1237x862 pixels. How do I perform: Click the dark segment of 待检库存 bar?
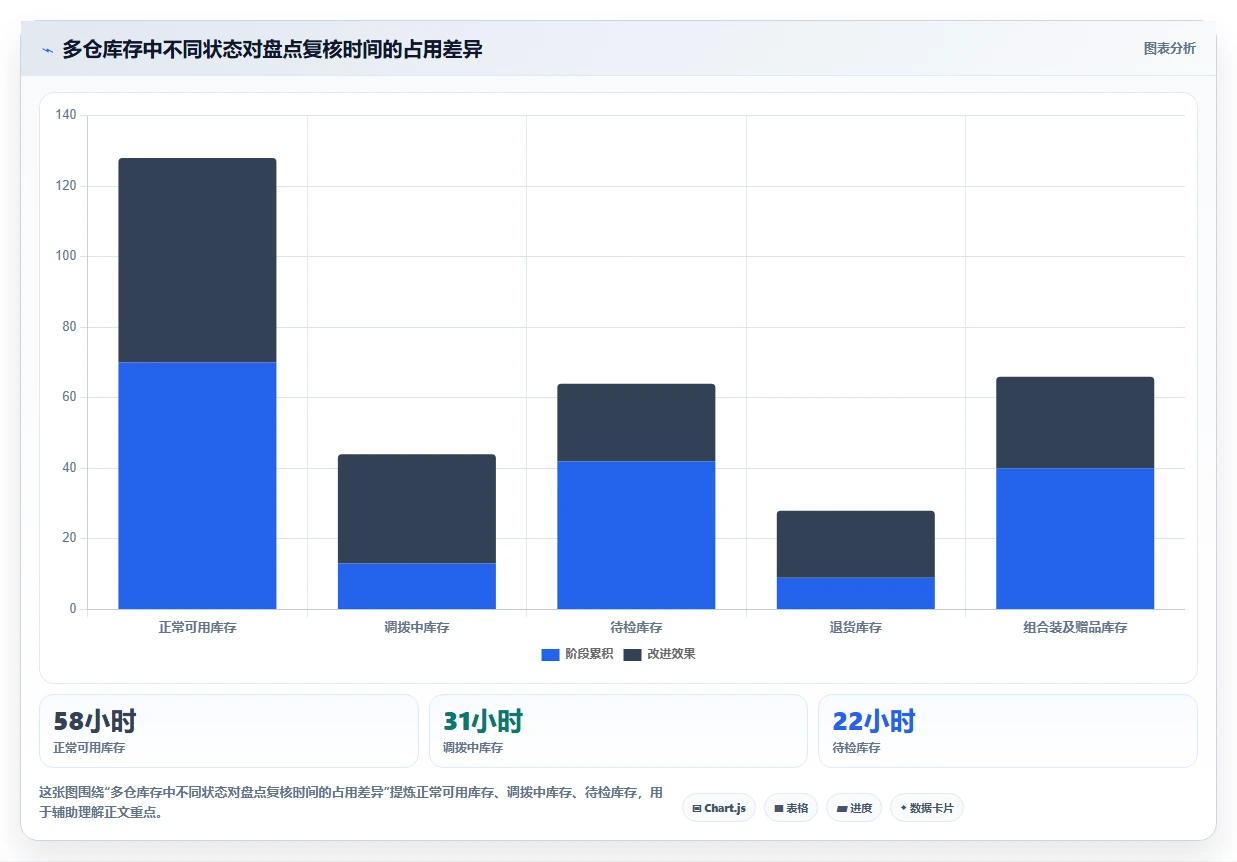[x=636, y=422]
